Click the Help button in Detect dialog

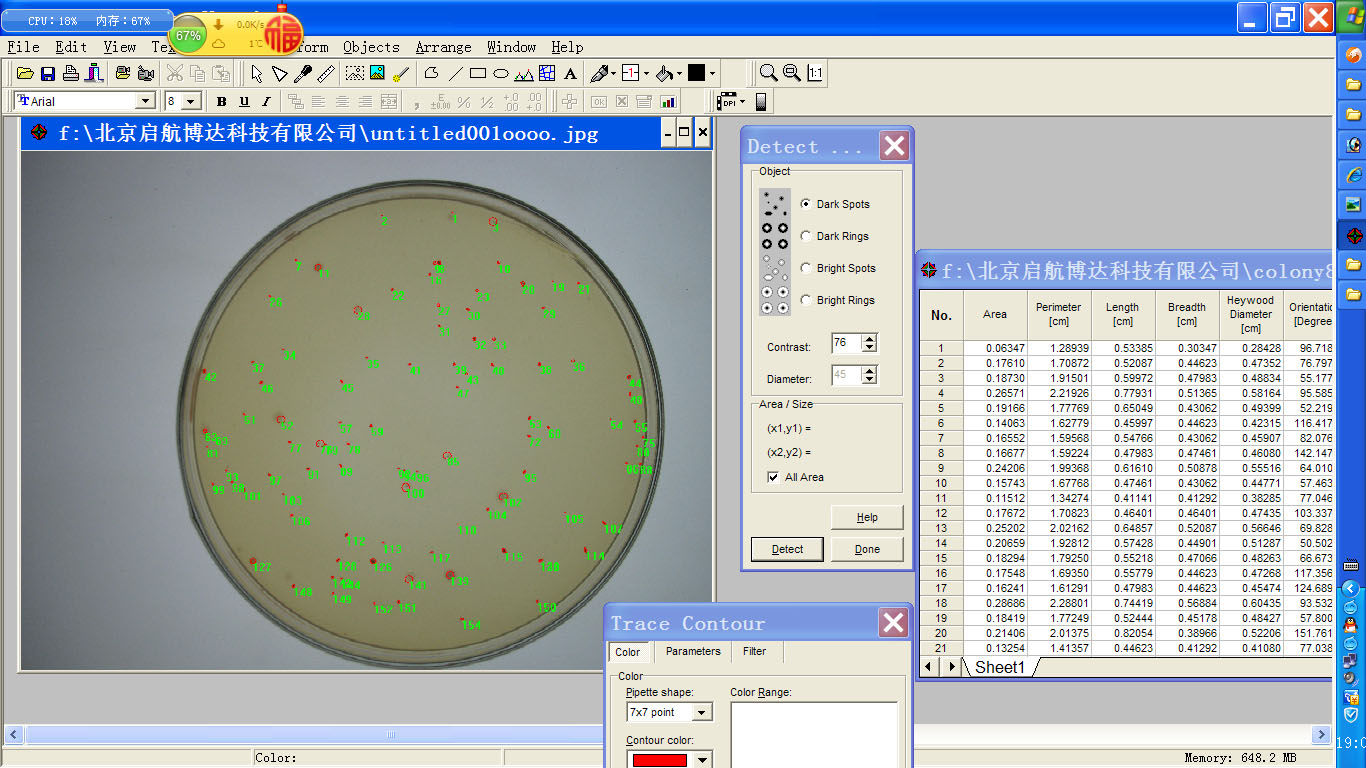(867, 517)
